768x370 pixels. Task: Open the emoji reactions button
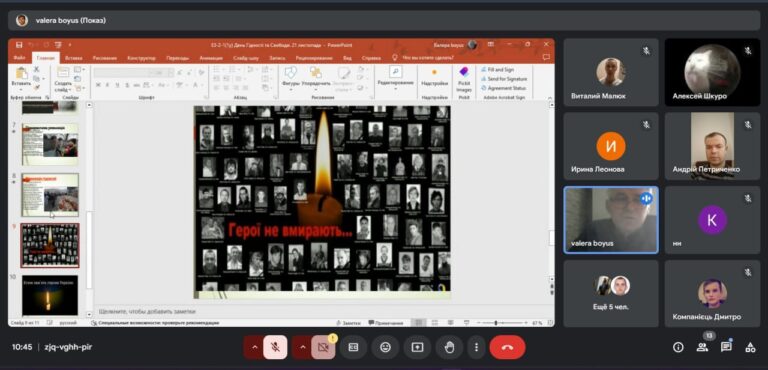[x=385, y=347]
